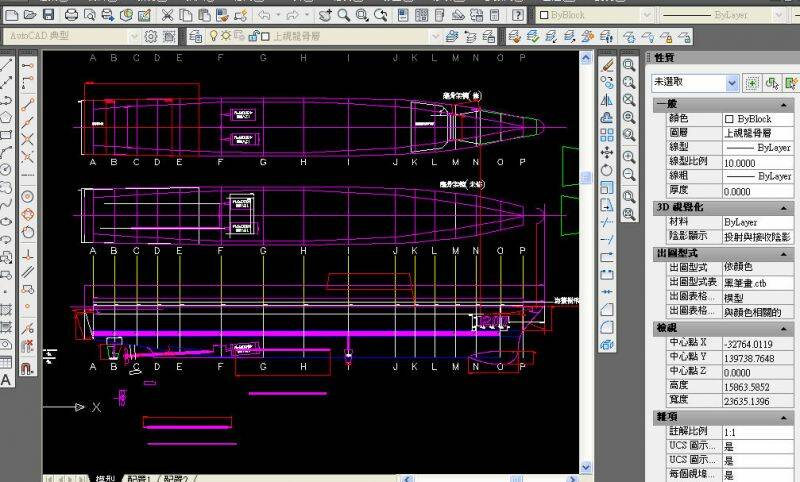Select the Rotate tool in Modify toolbar
Image resolution: width=800 pixels, height=482 pixels.
[607, 170]
